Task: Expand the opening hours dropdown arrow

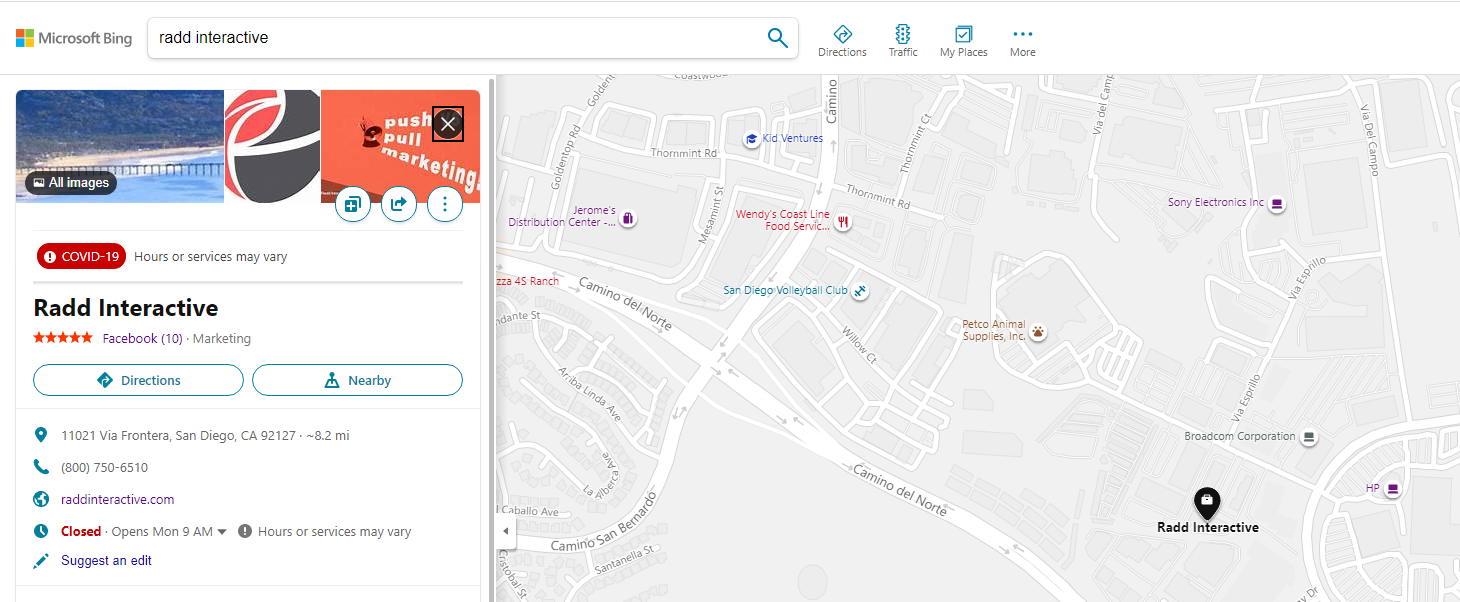Action: (222, 532)
